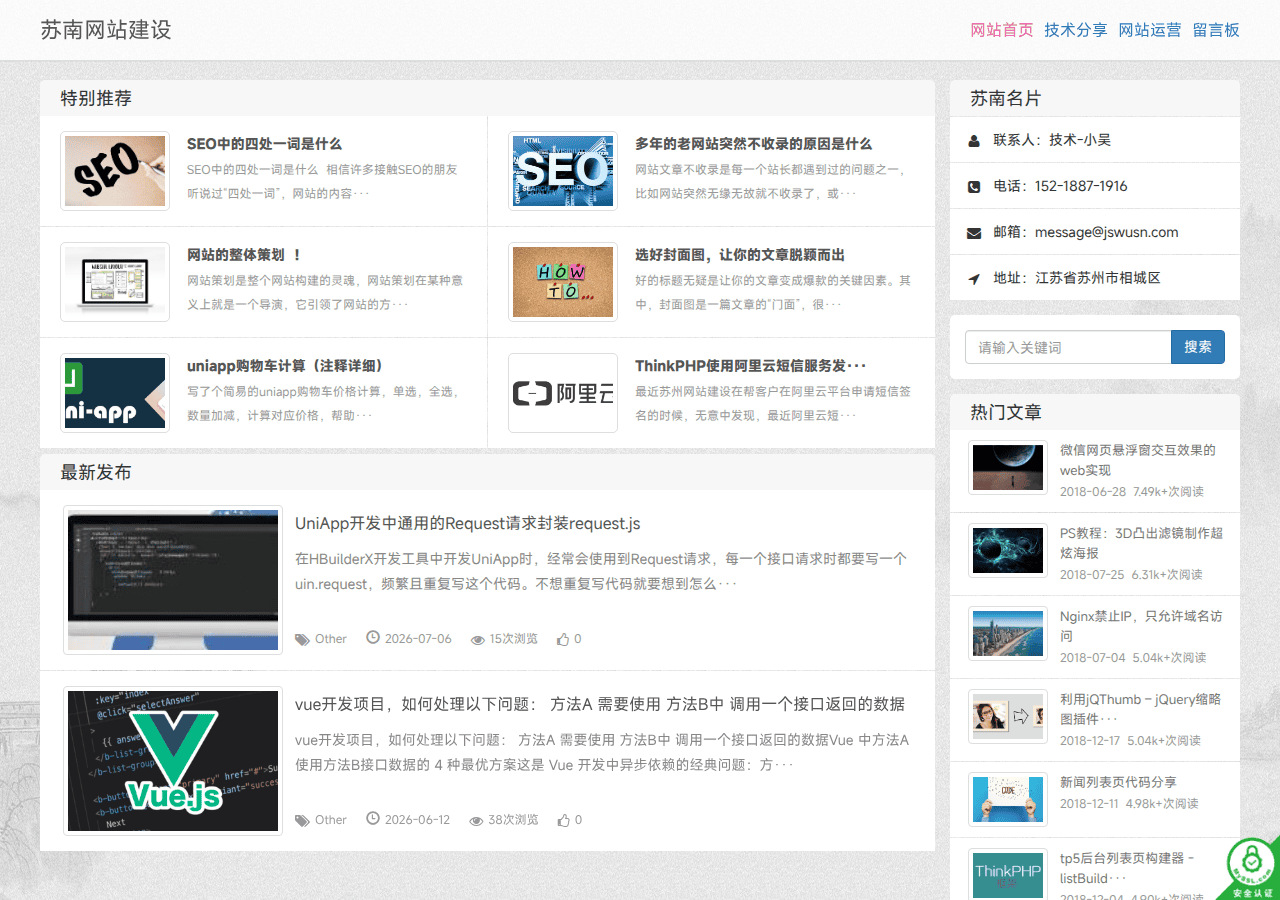Image resolution: width=1280 pixels, height=900 pixels.
Task: Click the HOW TO cork board thumbnail
Action: point(563,282)
